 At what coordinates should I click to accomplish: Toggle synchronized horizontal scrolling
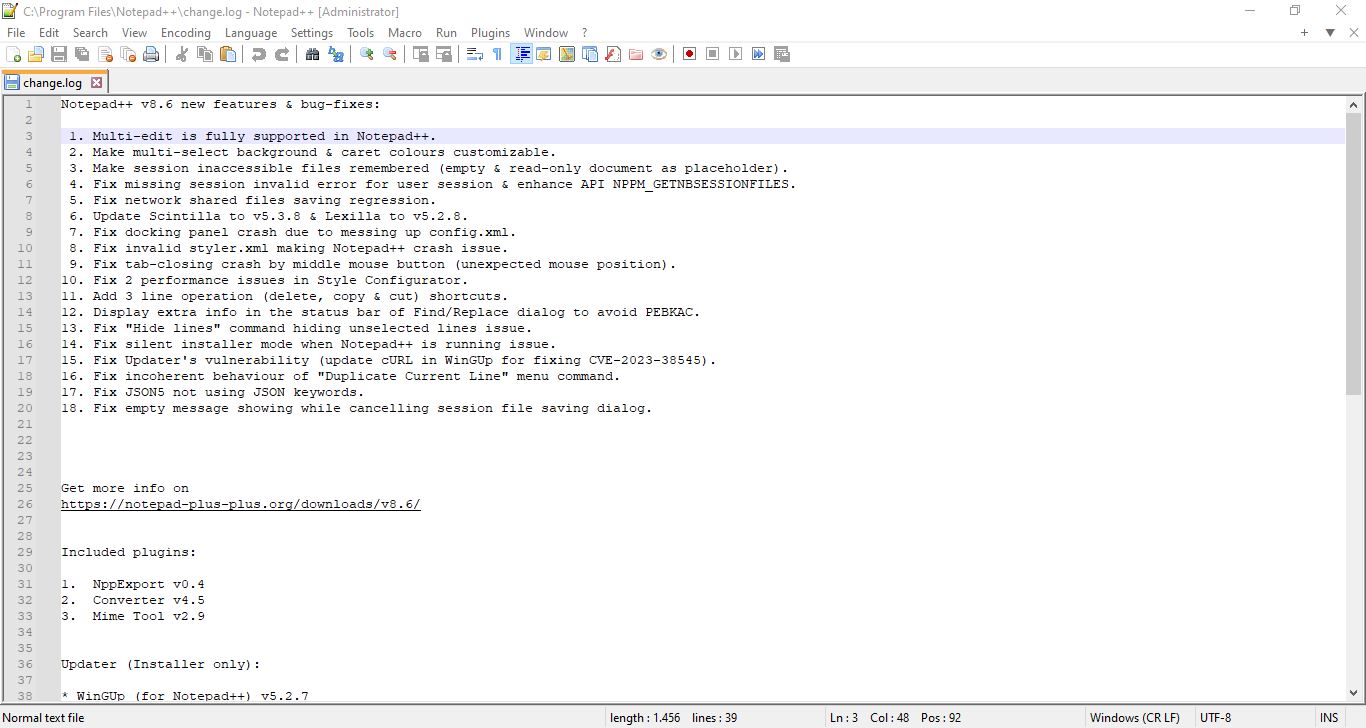click(x=444, y=54)
